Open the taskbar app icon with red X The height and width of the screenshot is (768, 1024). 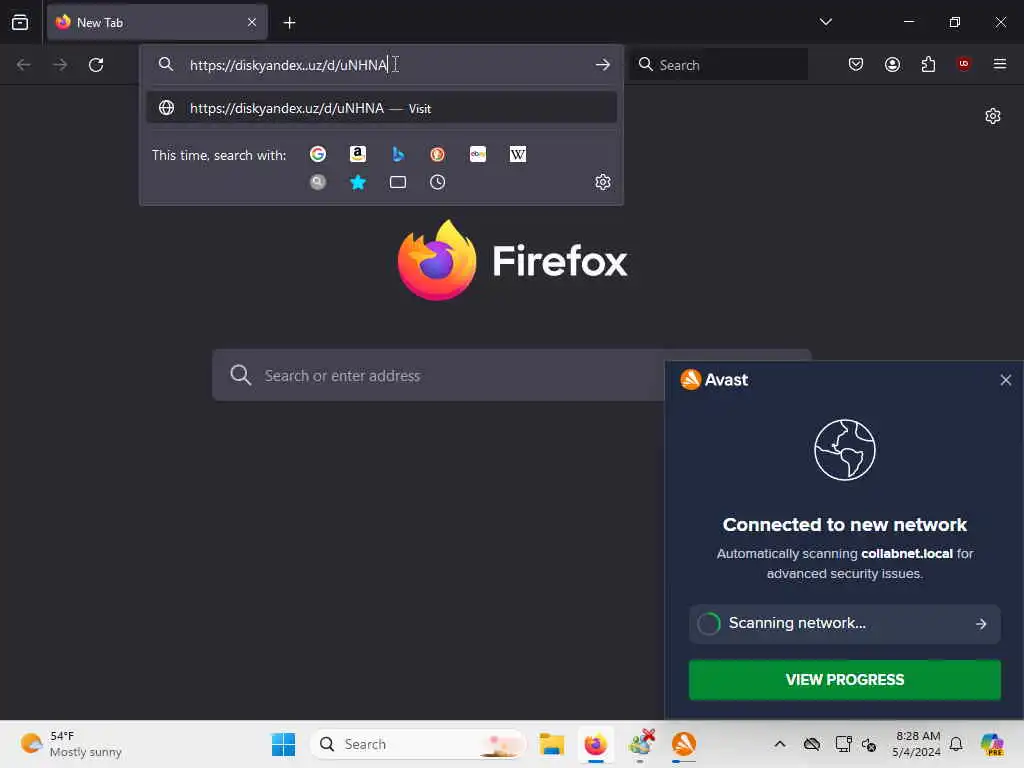pyautogui.click(x=641, y=744)
